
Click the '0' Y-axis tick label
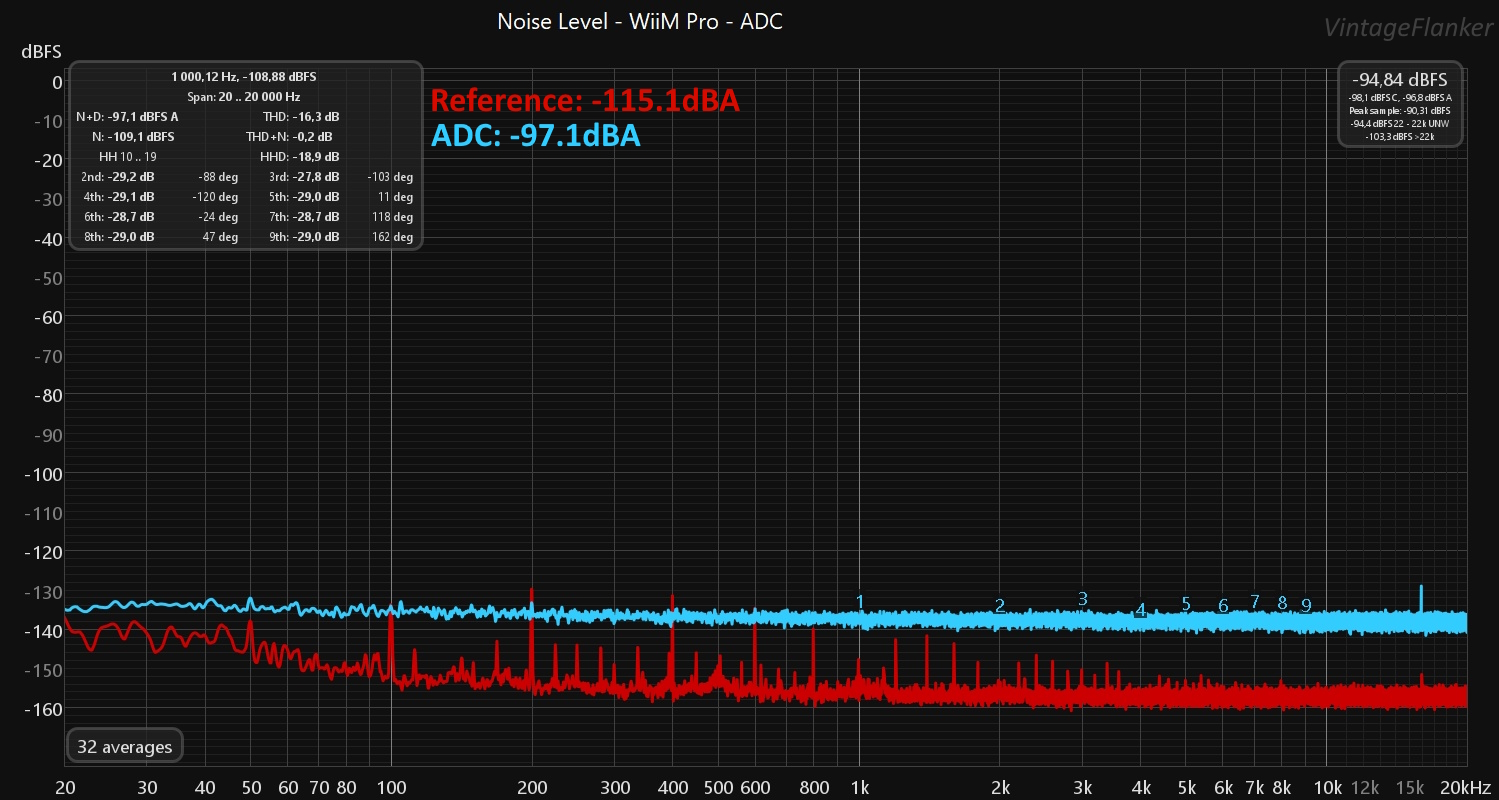pos(58,82)
